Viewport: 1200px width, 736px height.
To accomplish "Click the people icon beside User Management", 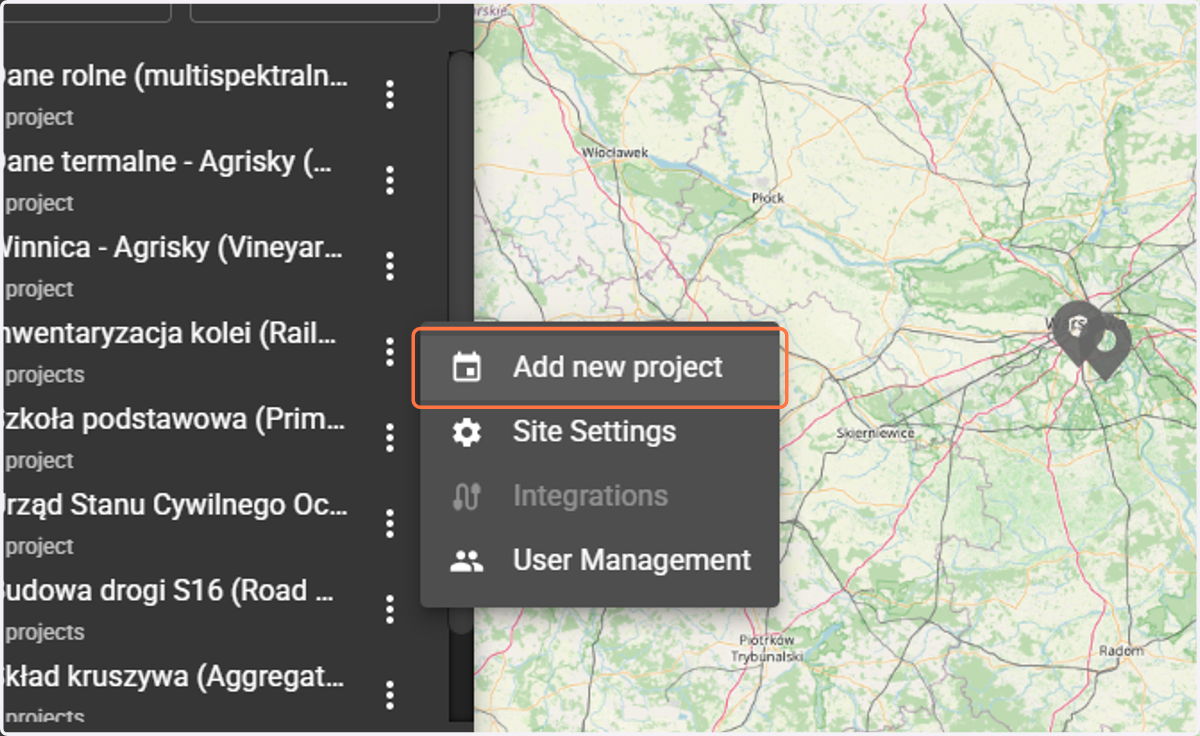I will 466,561.
